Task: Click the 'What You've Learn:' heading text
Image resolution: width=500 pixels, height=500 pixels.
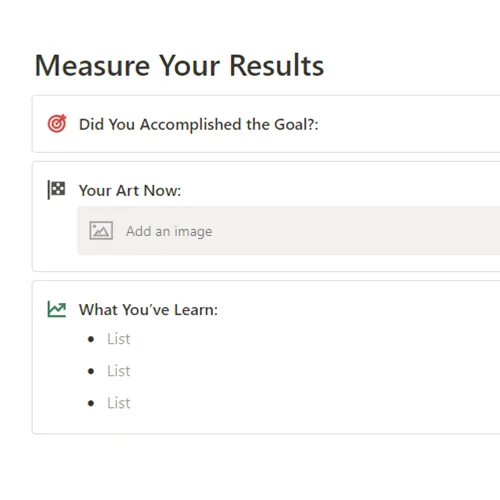Action: point(148,310)
